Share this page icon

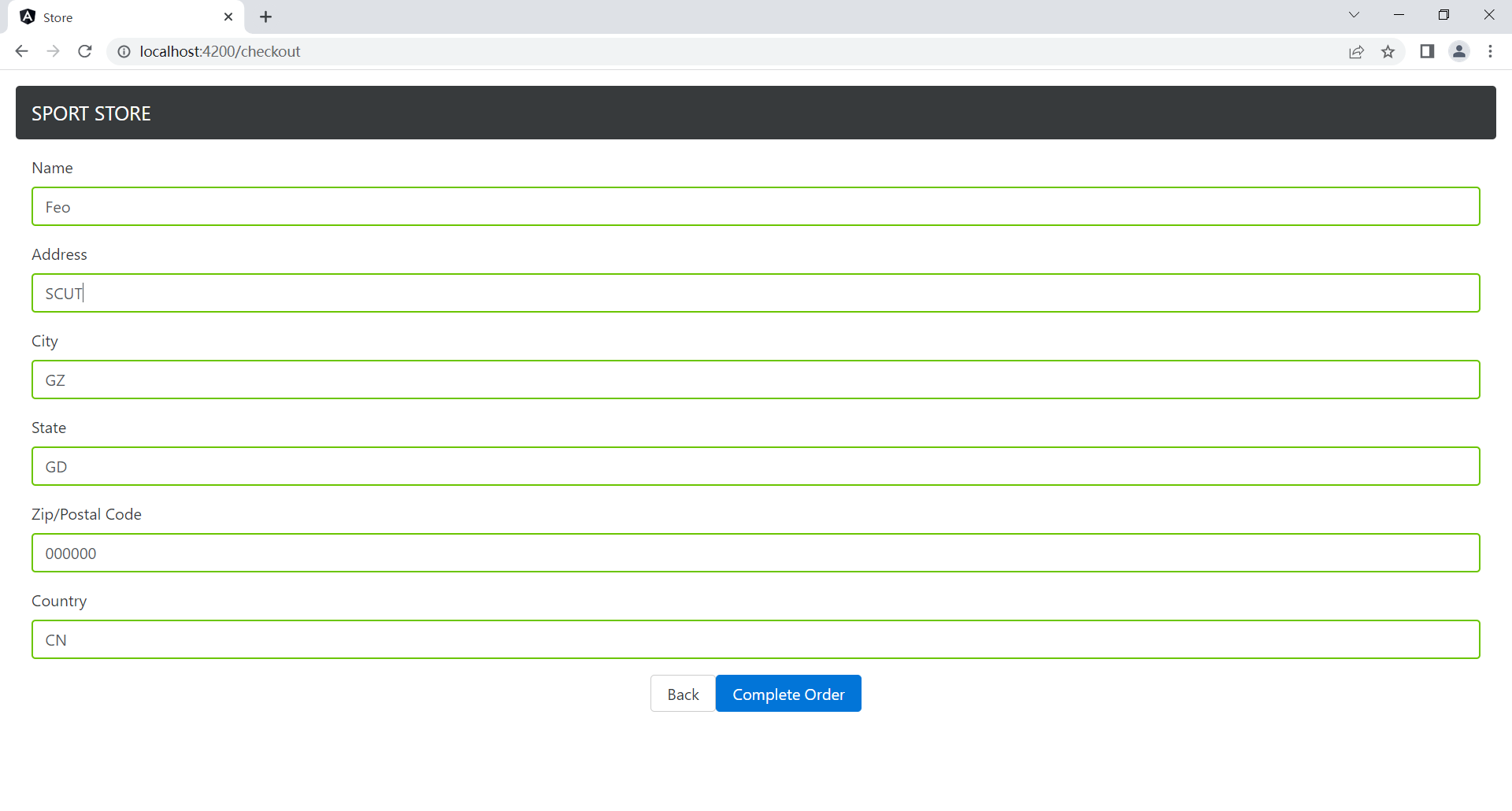(1356, 51)
